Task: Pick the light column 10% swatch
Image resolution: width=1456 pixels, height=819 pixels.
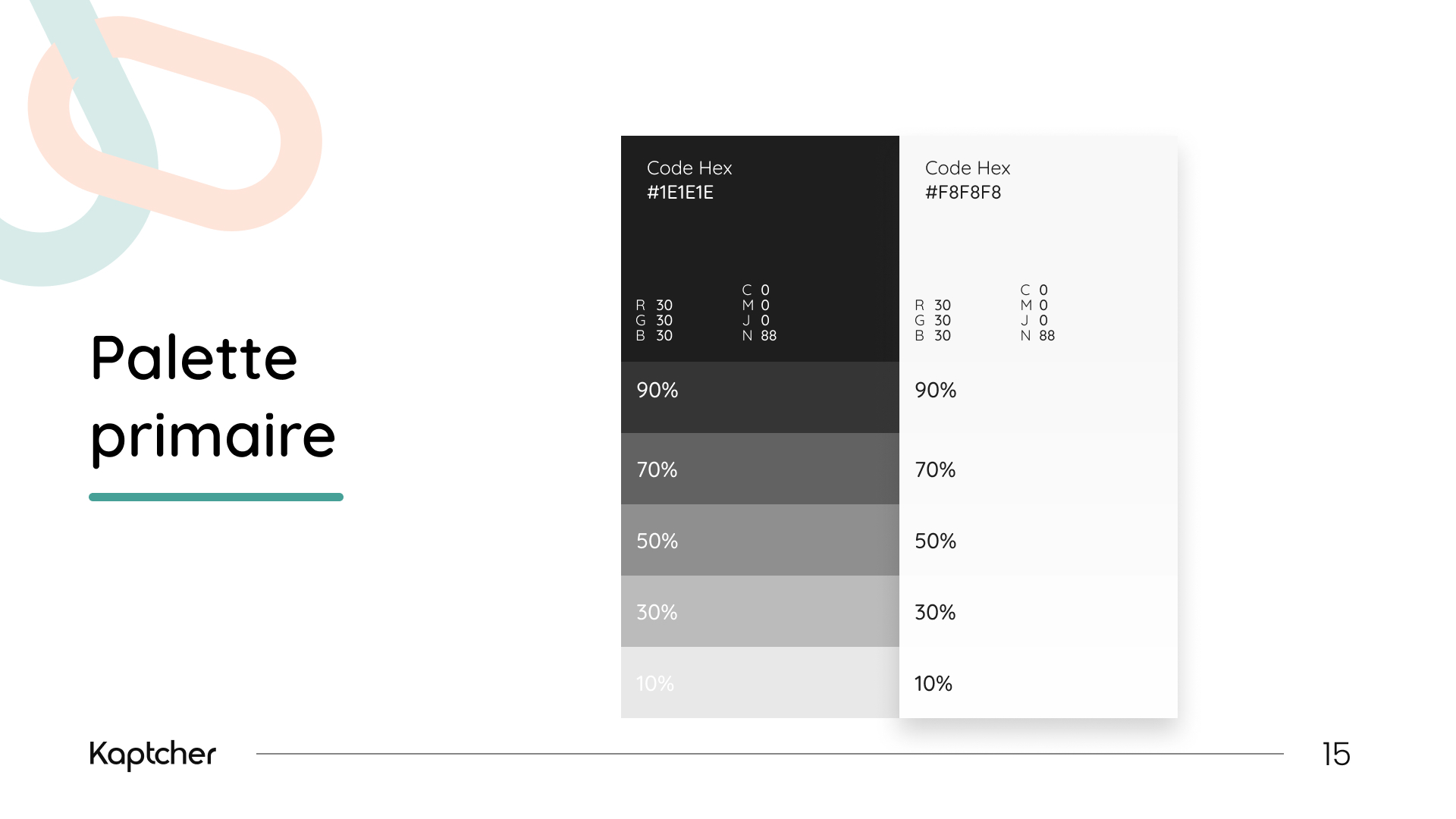Action: click(x=1038, y=682)
